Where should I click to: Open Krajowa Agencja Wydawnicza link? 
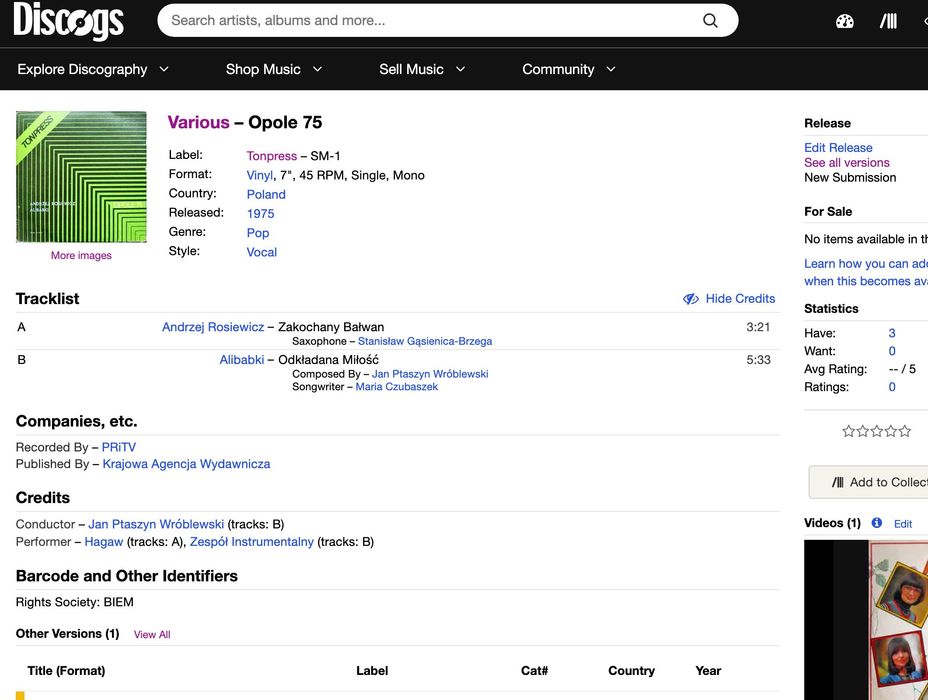point(186,464)
